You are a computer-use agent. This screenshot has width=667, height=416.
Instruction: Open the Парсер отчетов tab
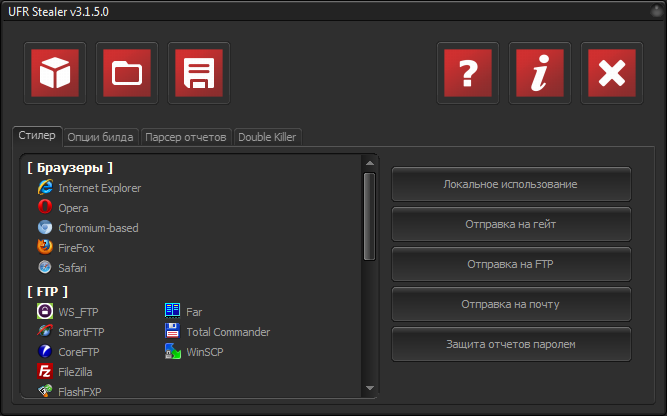click(186, 137)
